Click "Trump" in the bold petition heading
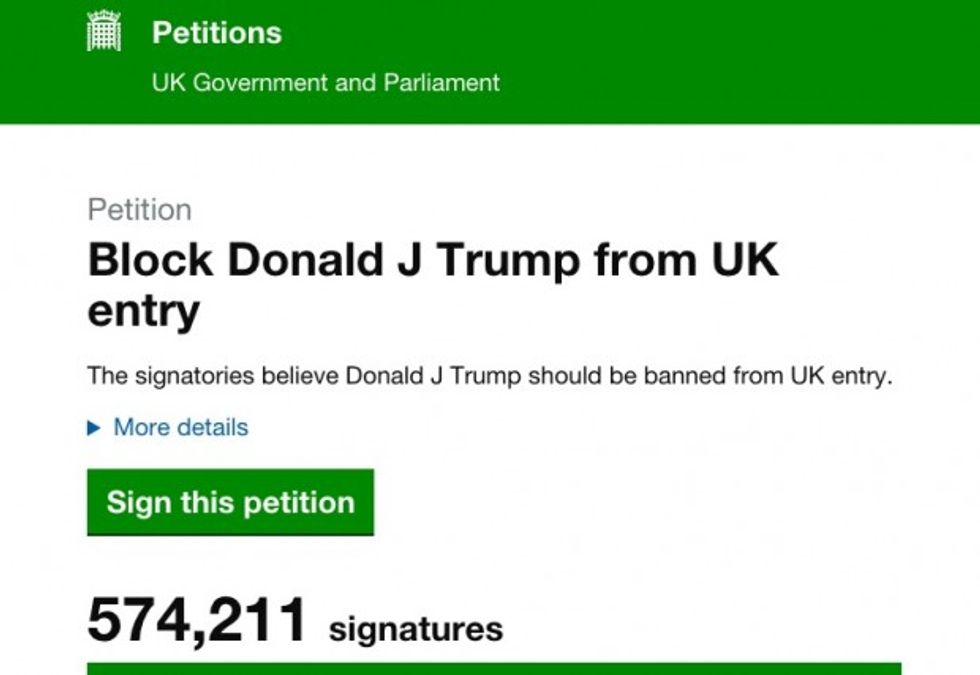Image resolution: width=980 pixels, height=675 pixels. click(x=508, y=260)
